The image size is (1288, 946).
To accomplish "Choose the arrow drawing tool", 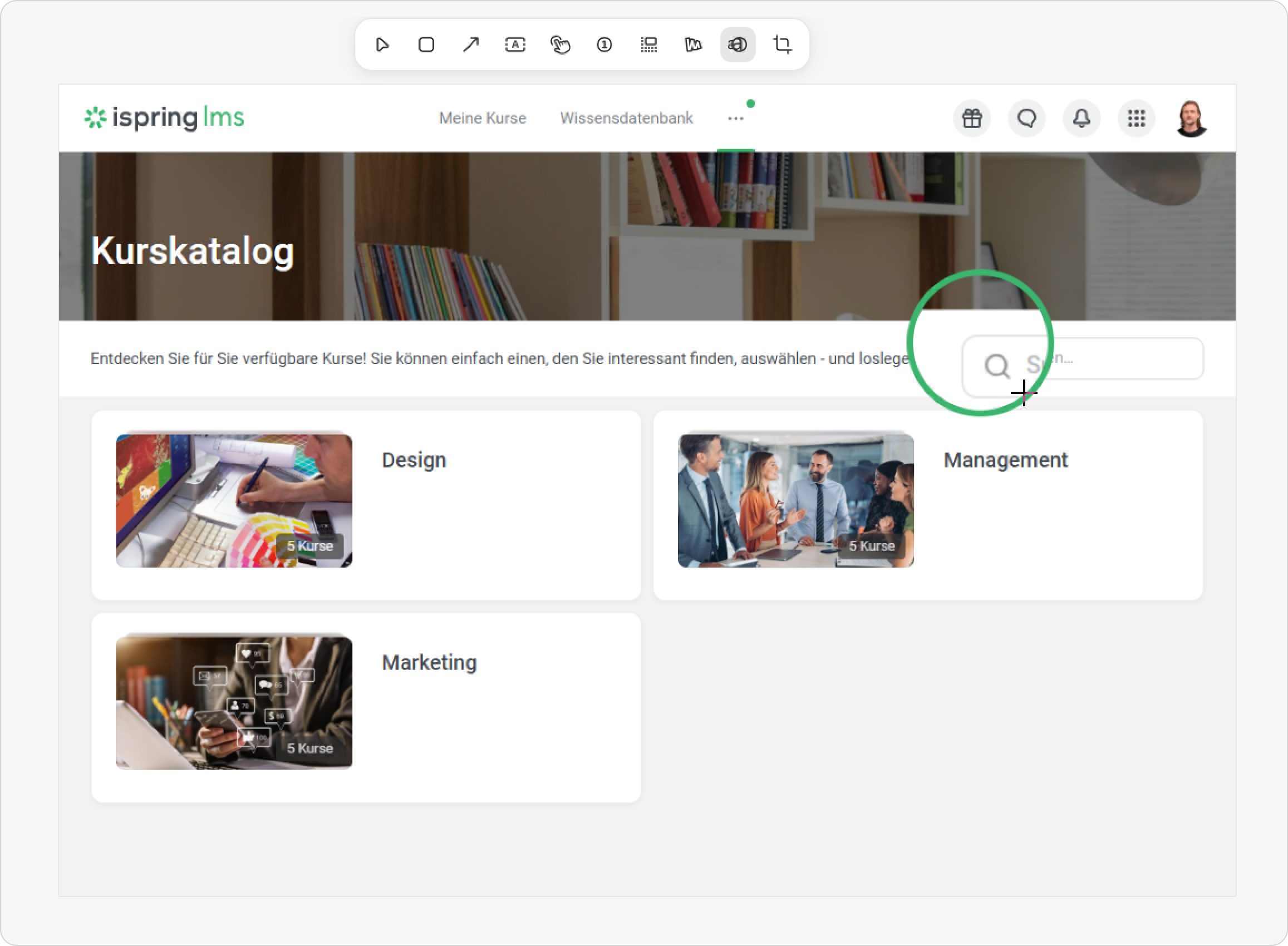I will pos(471,45).
